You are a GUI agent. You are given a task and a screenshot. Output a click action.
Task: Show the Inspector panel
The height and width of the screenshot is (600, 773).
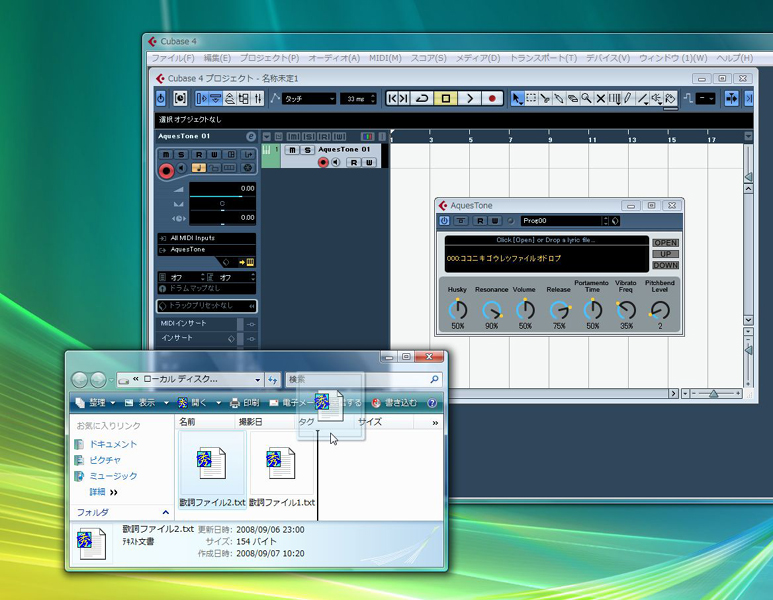[202, 99]
